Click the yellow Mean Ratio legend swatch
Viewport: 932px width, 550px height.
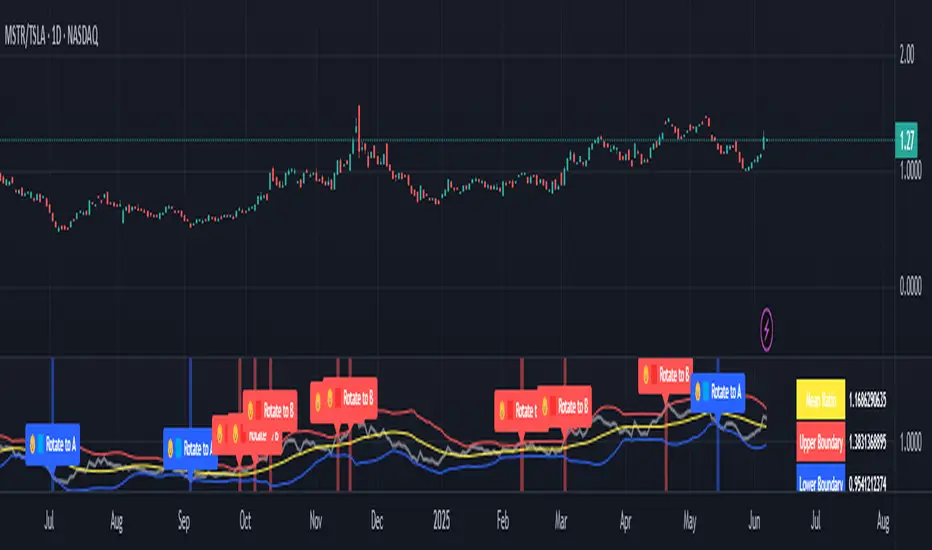point(820,400)
